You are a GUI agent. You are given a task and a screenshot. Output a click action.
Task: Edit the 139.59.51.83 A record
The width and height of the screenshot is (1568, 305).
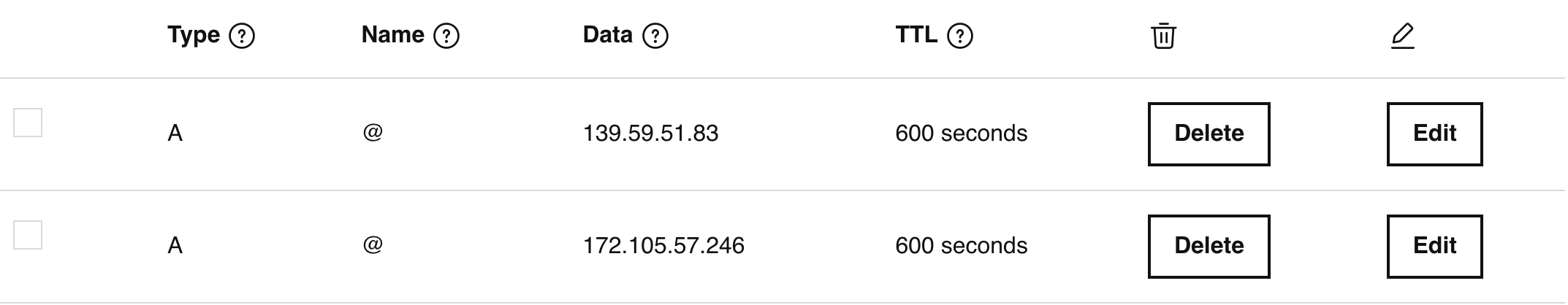coord(1435,134)
